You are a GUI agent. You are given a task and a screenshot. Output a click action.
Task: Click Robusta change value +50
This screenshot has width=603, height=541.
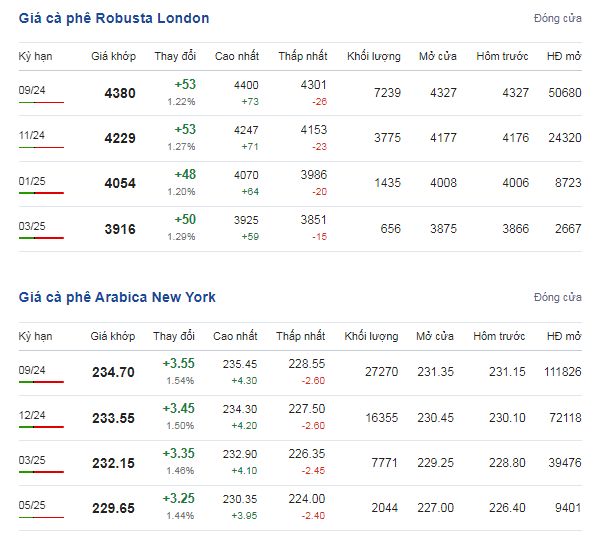click(185, 220)
